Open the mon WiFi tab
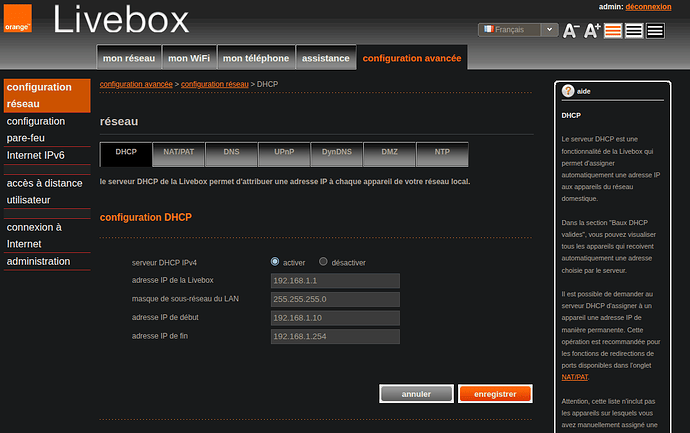 tap(189, 58)
